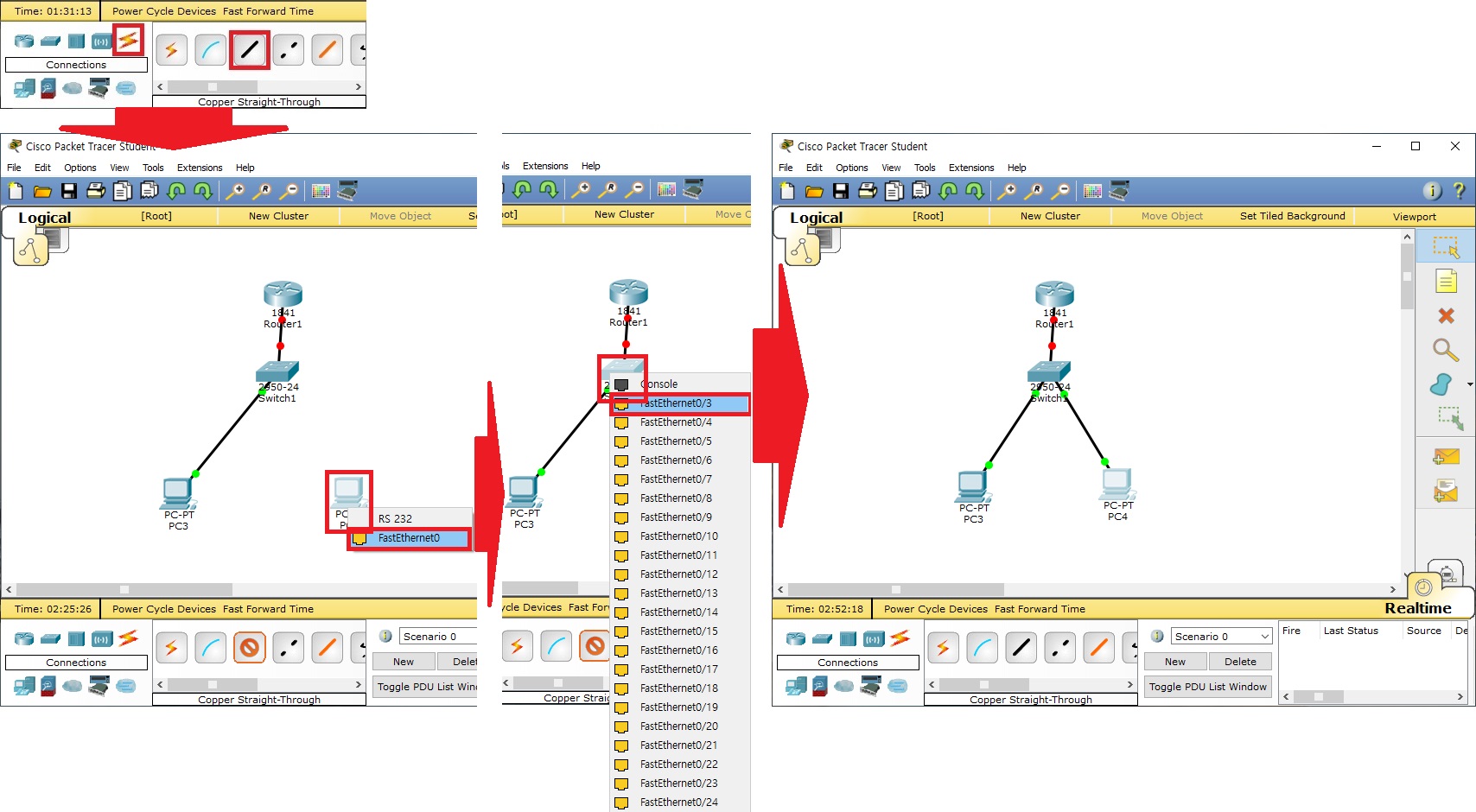This screenshot has height=812, width=1476.
Task: Select the Switches category in the 02:52:18 window
Action: (x=823, y=639)
